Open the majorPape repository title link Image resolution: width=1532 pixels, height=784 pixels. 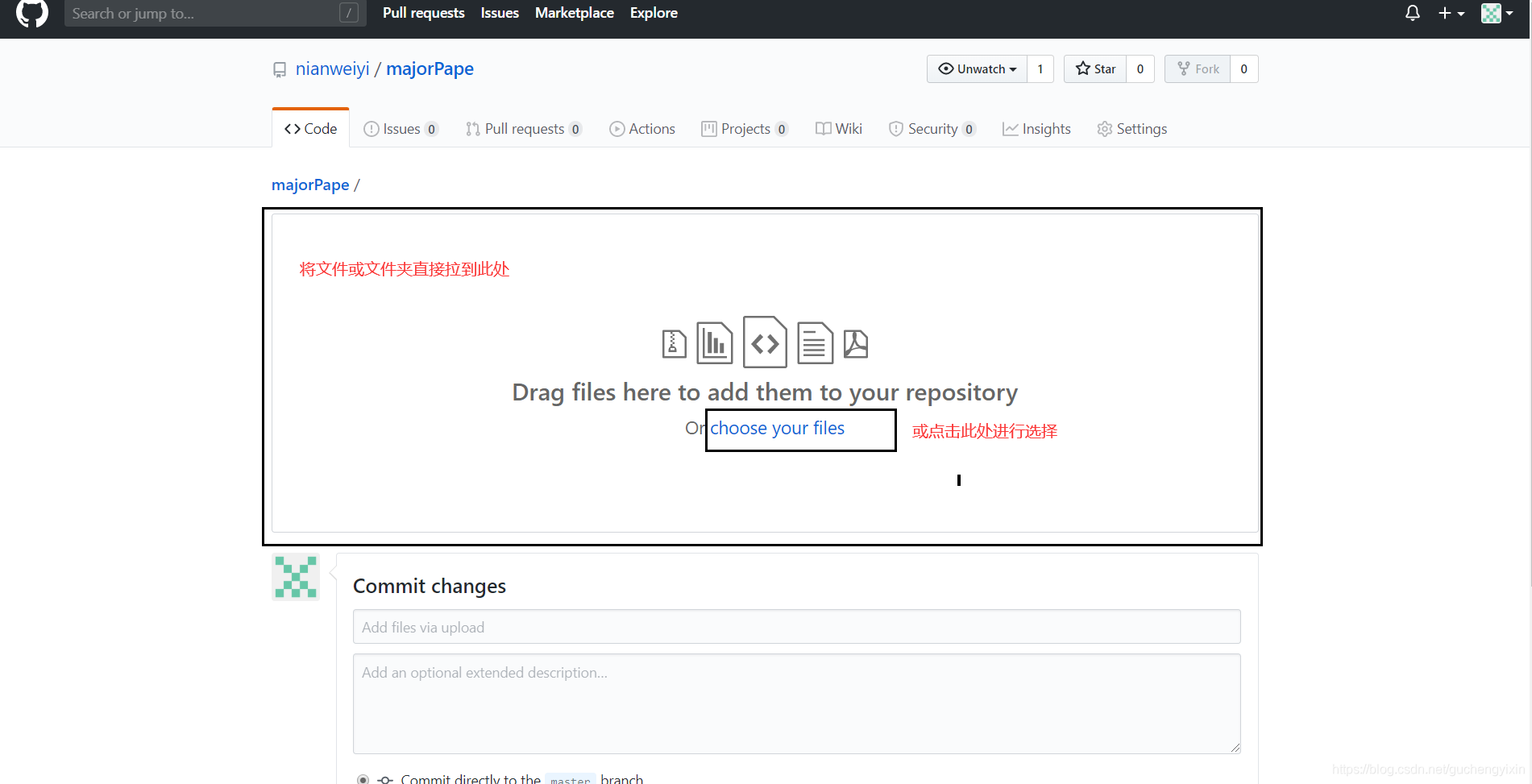(x=430, y=69)
